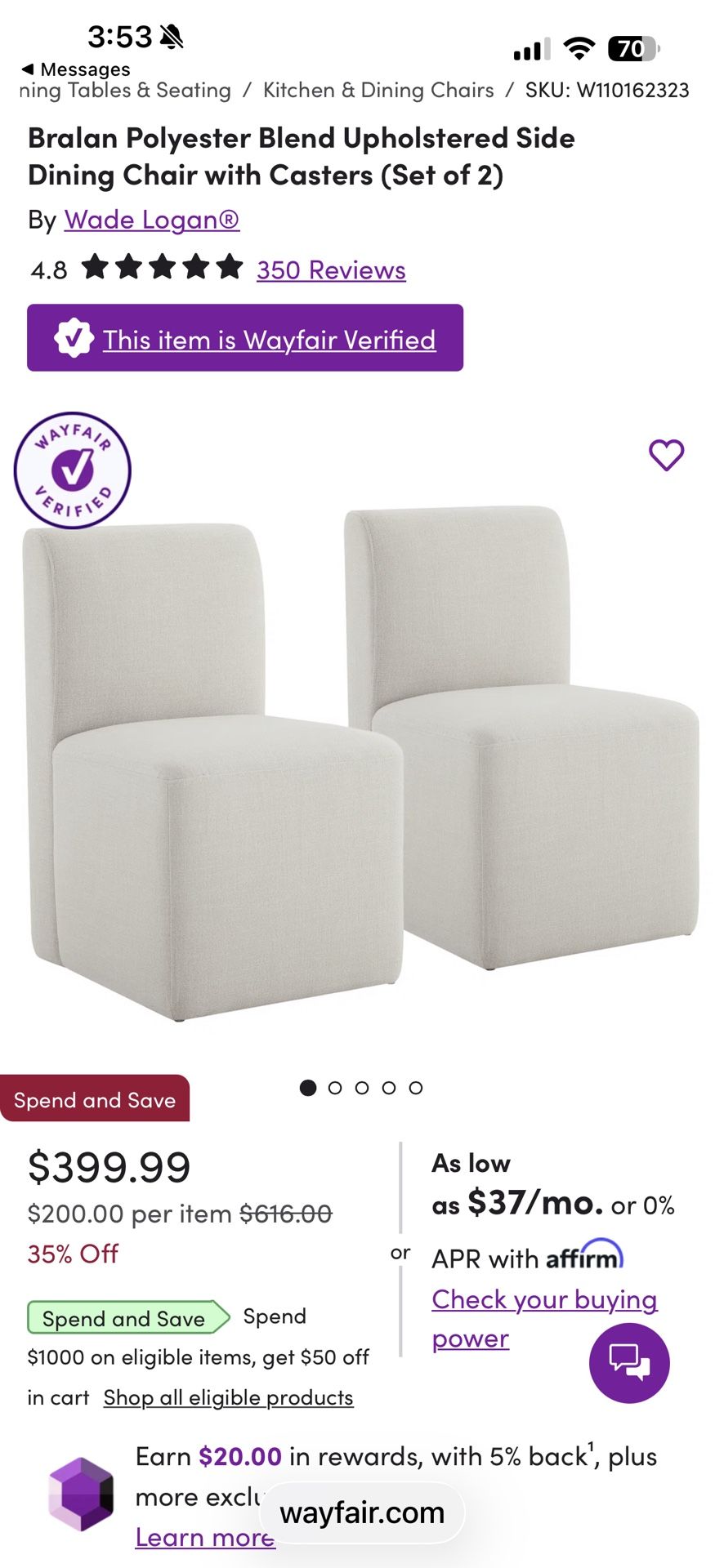Tap the purple rewards gem icon
The width and height of the screenshot is (724, 1568).
[x=81, y=1494]
